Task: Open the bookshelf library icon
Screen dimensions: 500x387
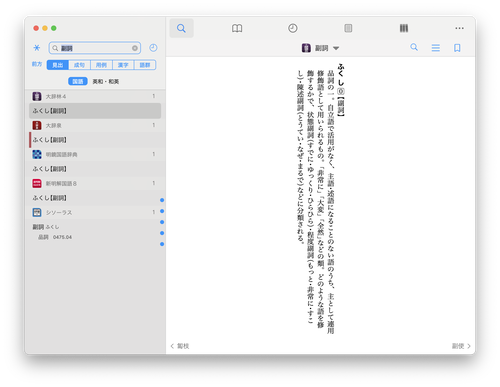Action: (404, 28)
